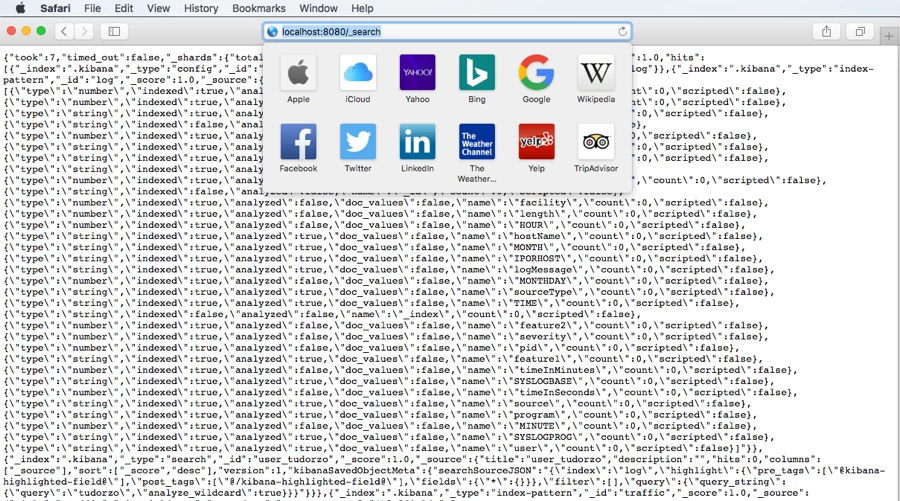The height and width of the screenshot is (501, 900).
Task: Open the View menu
Action: click(158, 8)
